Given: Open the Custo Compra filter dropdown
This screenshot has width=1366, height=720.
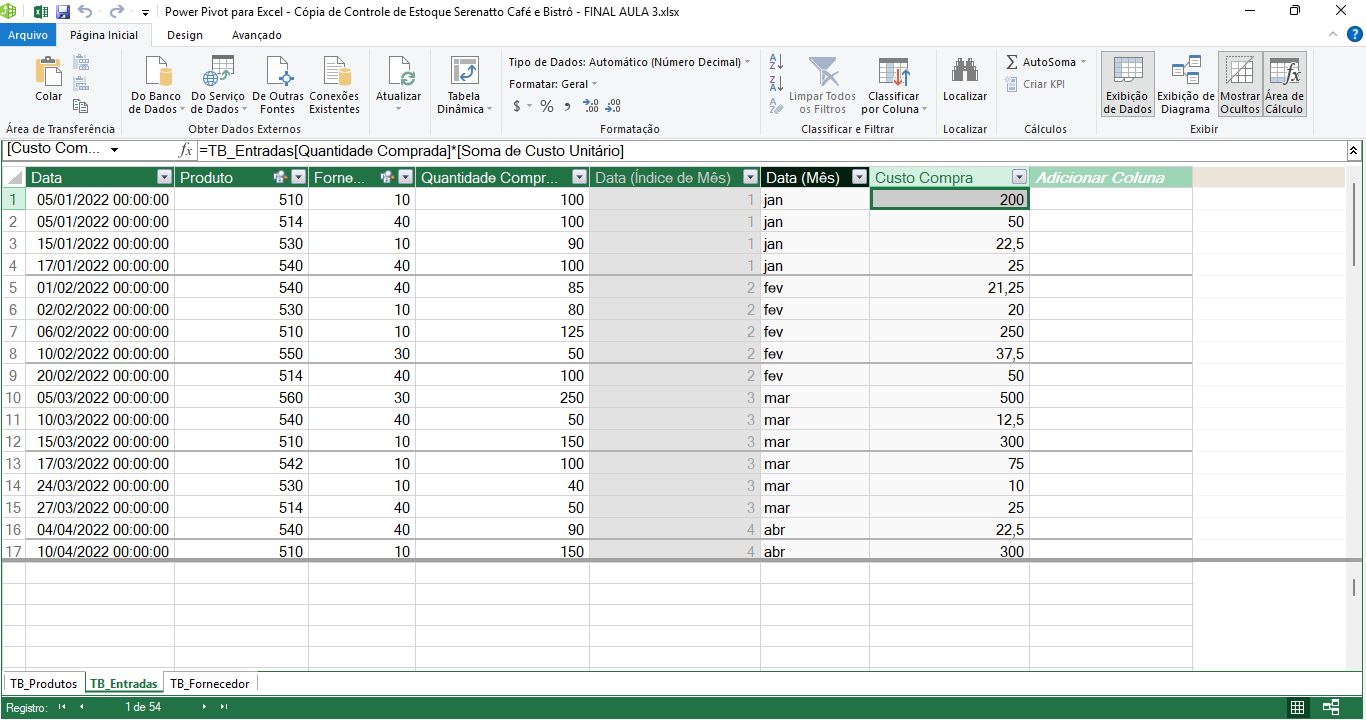Looking at the screenshot, I should (x=1019, y=177).
